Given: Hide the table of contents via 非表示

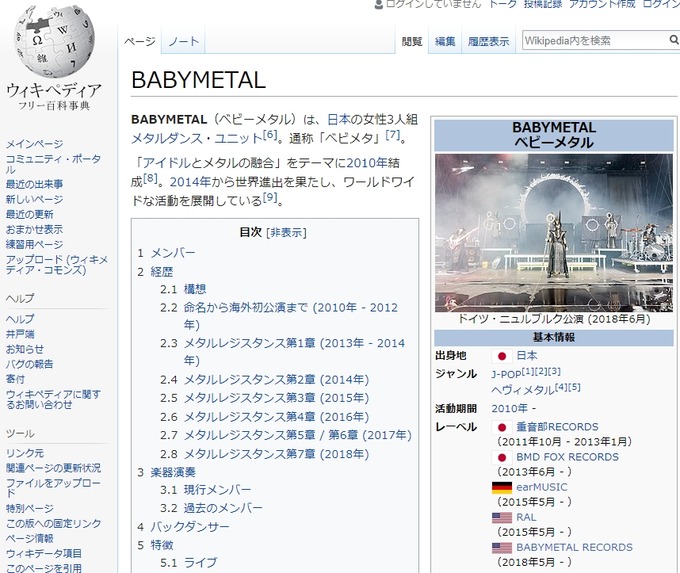Looking at the screenshot, I should pyautogui.click(x=286, y=233).
